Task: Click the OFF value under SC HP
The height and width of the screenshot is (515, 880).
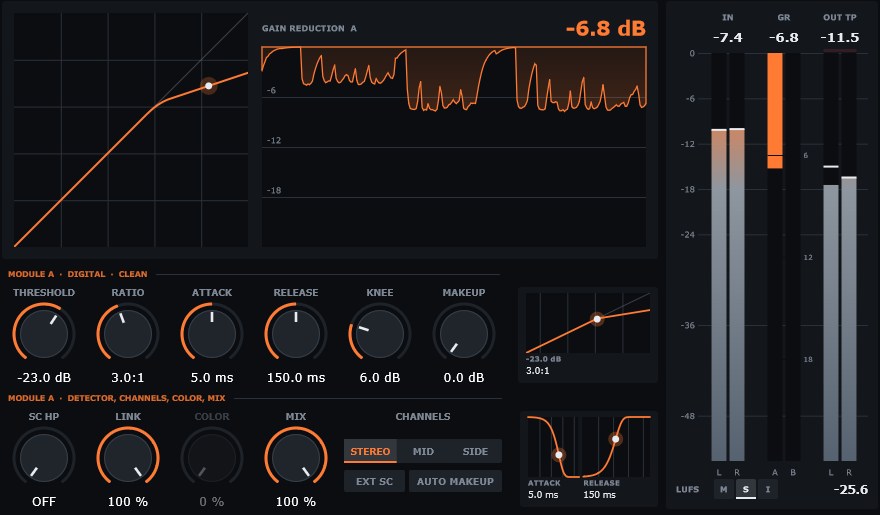Action: pyautogui.click(x=44, y=502)
